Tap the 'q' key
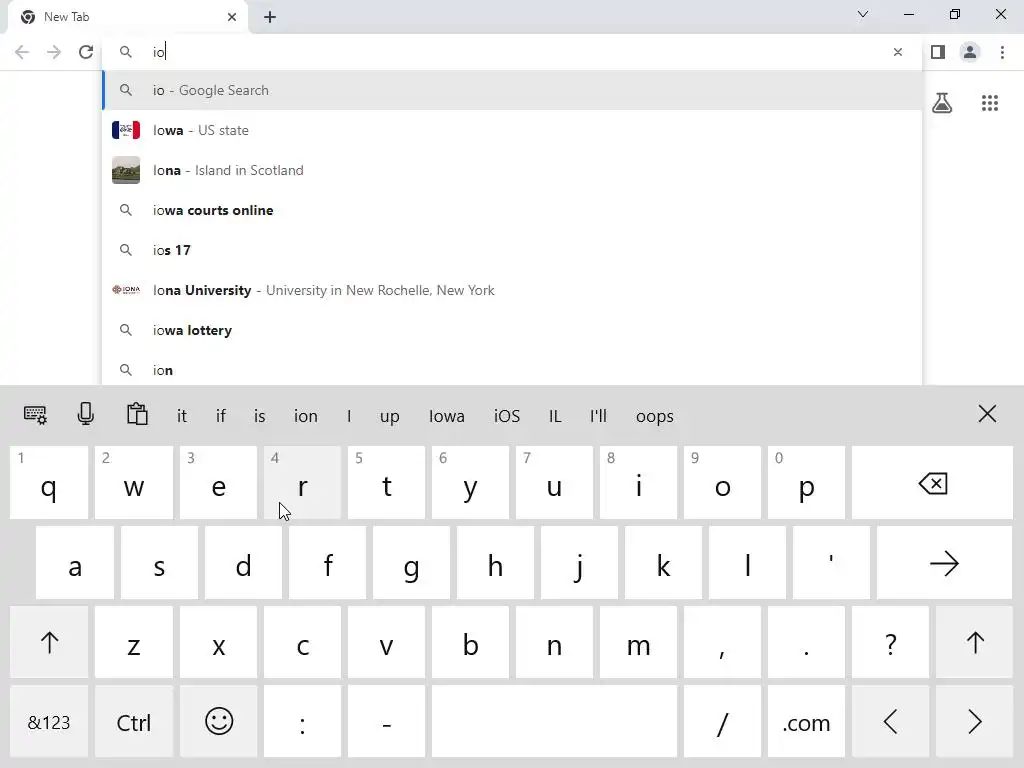This screenshot has width=1024, height=768. pos(49,483)
